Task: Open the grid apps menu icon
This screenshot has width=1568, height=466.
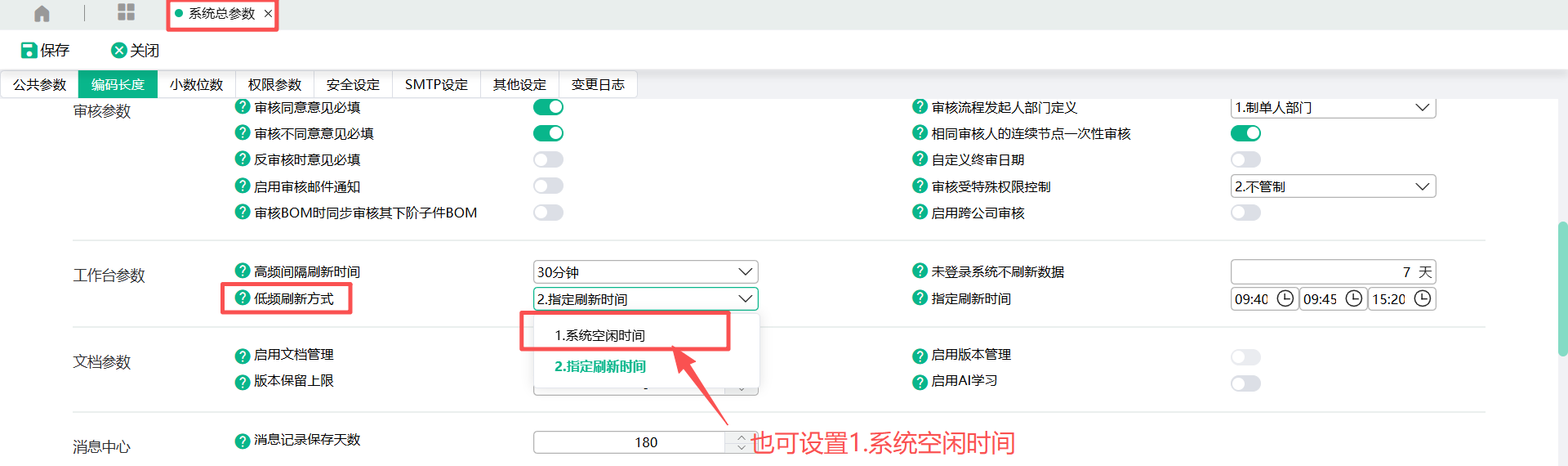Action: coord(126,12)
